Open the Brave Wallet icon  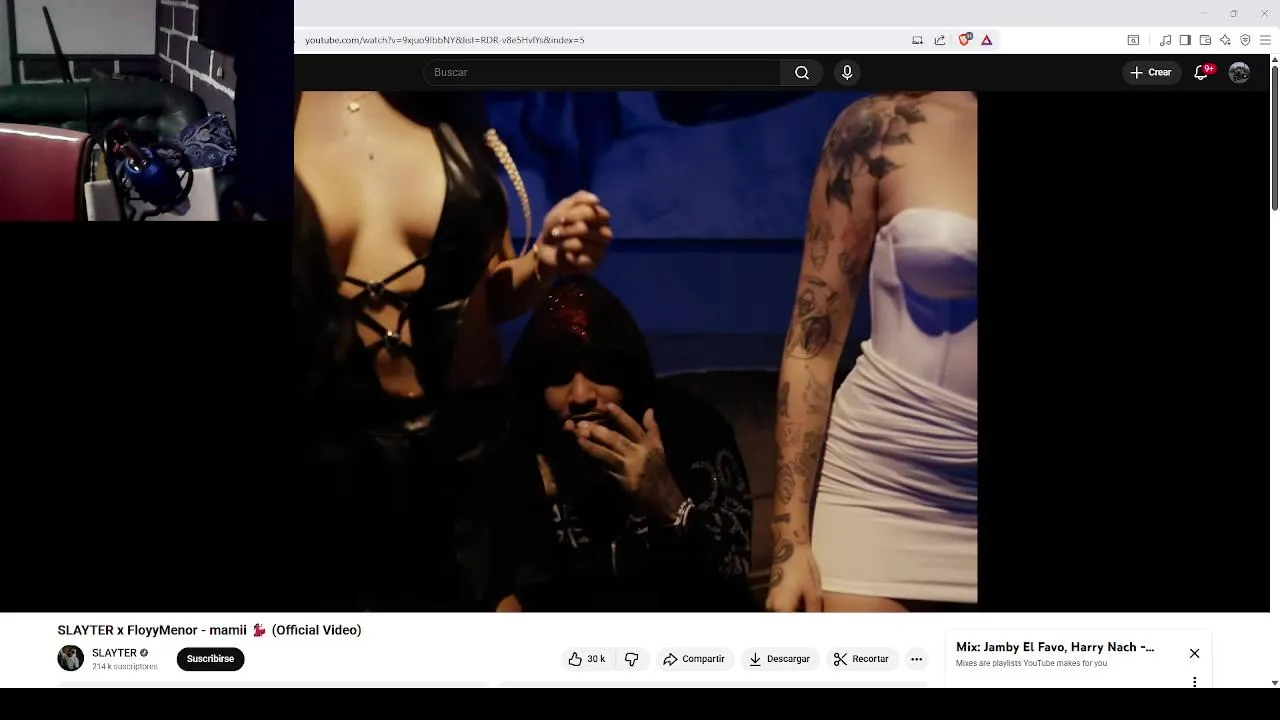coord(1205,40)
